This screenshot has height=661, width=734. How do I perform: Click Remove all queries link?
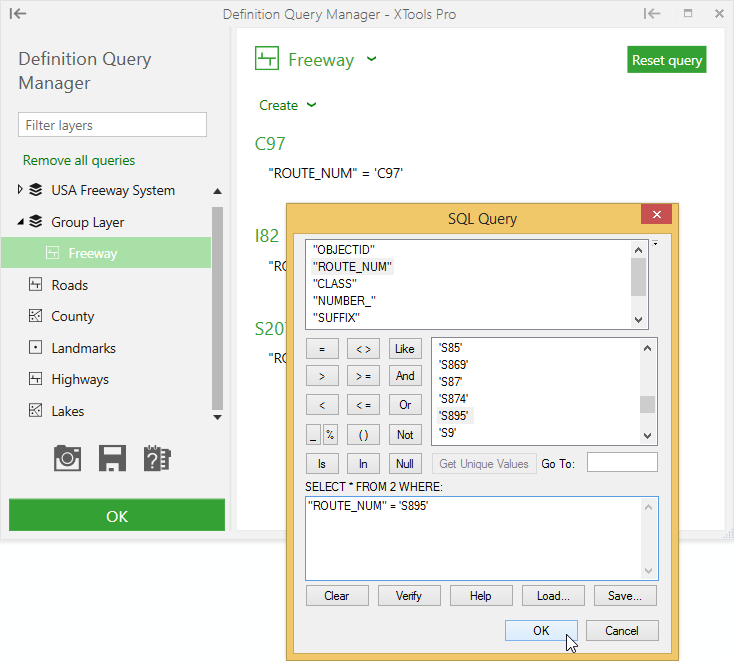tap(79, 160)
